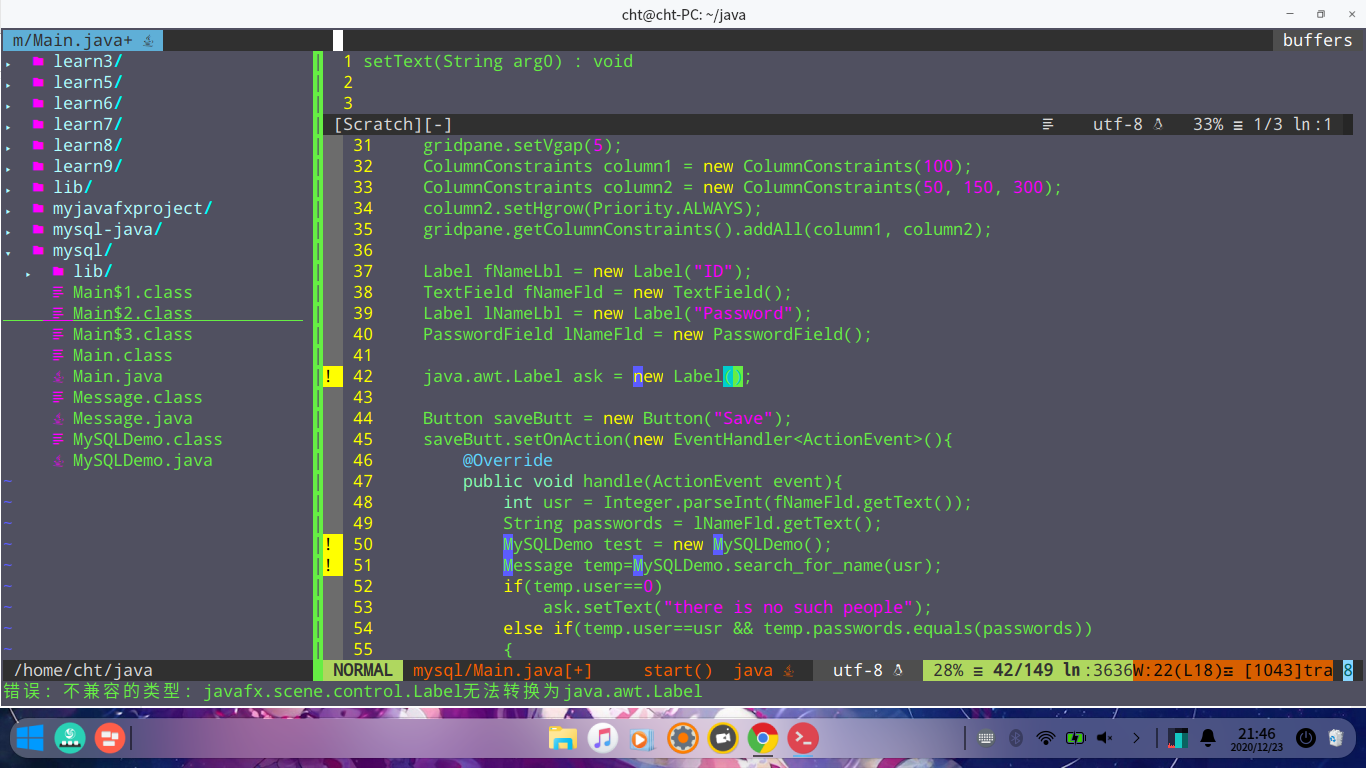Toggle Bluetooth from the system tray
This screenshot has width=1366, height=768.
click(x=1016, y=738)
